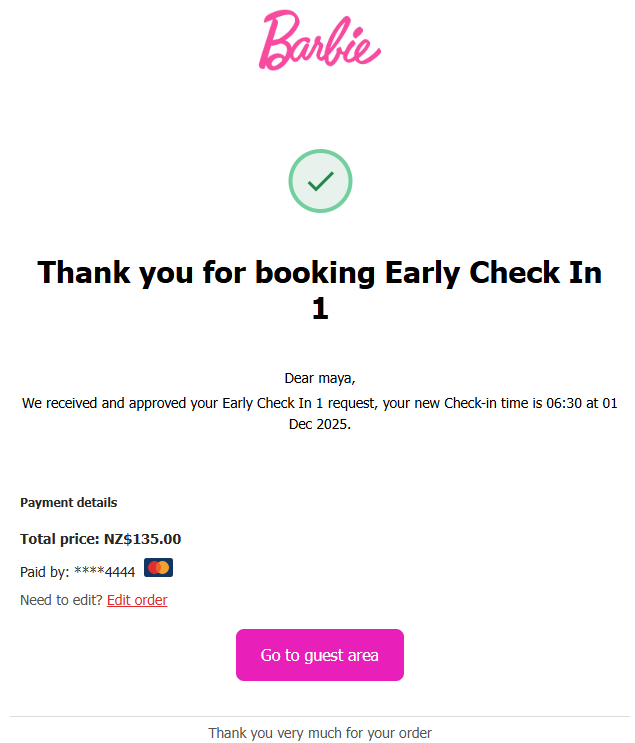Open the Edit order link

pos(137,600)
